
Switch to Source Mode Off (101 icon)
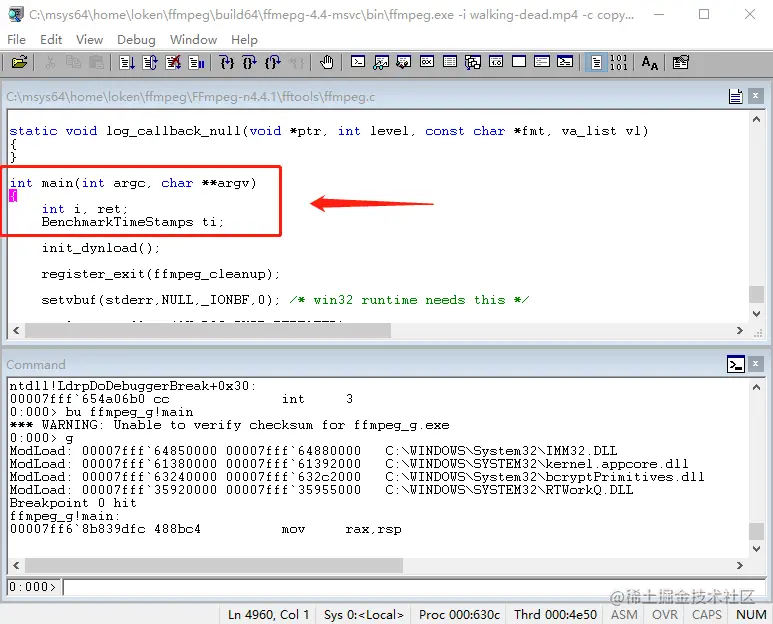(619, 63)
